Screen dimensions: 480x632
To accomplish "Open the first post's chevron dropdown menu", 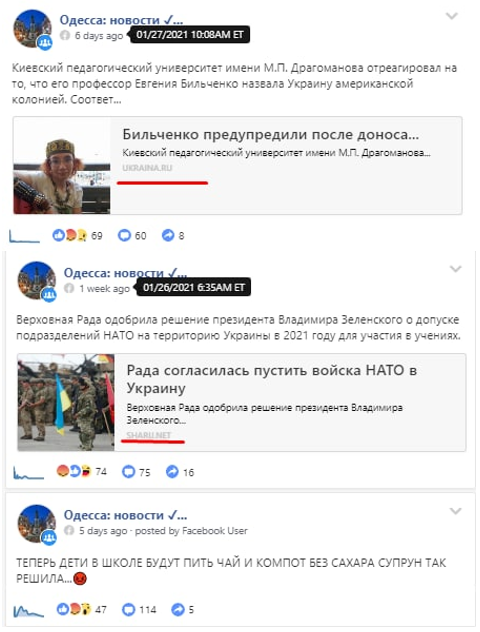I will [451, 16].
